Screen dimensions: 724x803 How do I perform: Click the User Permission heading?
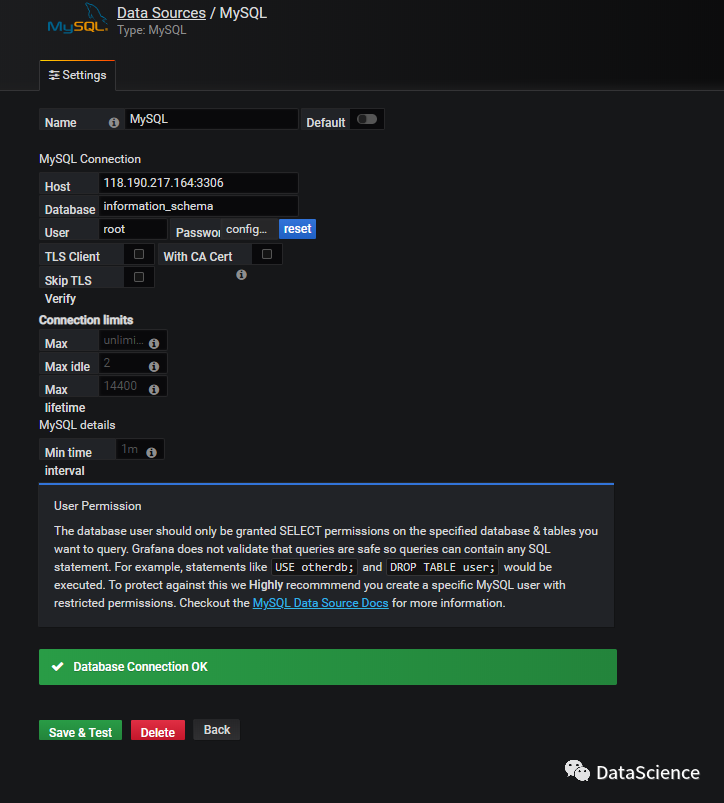point(98,506)
